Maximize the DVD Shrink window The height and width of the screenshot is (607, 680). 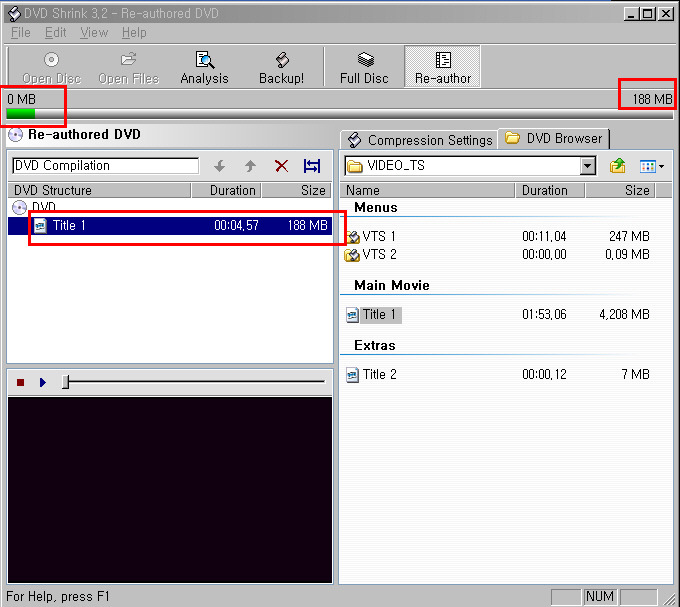[x=647, y=14]
